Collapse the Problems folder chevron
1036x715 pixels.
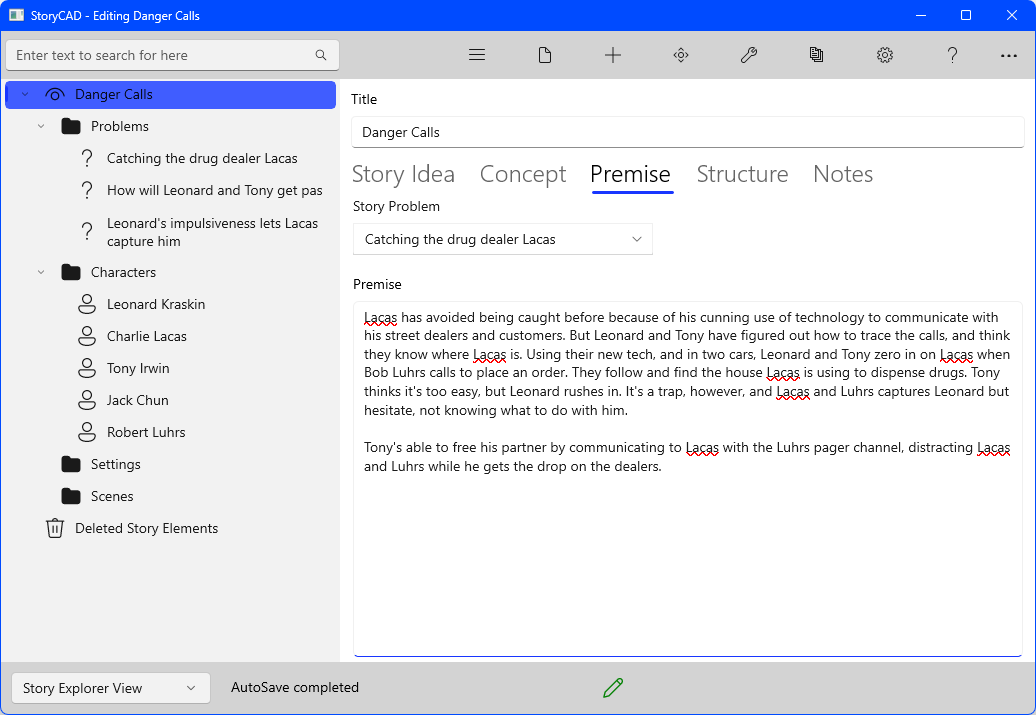coord(41,126)
